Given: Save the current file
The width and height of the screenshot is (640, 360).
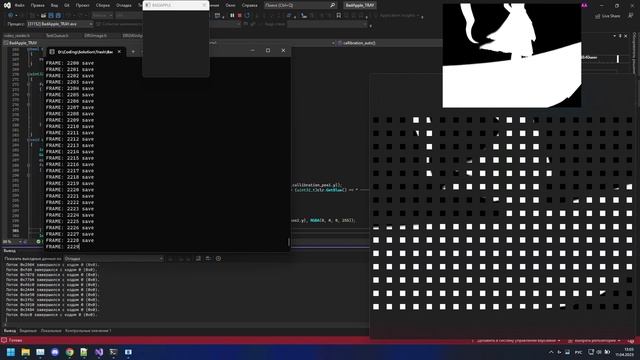Looking at the screenshot, I should pyautogui.click(x=51, y=16).
